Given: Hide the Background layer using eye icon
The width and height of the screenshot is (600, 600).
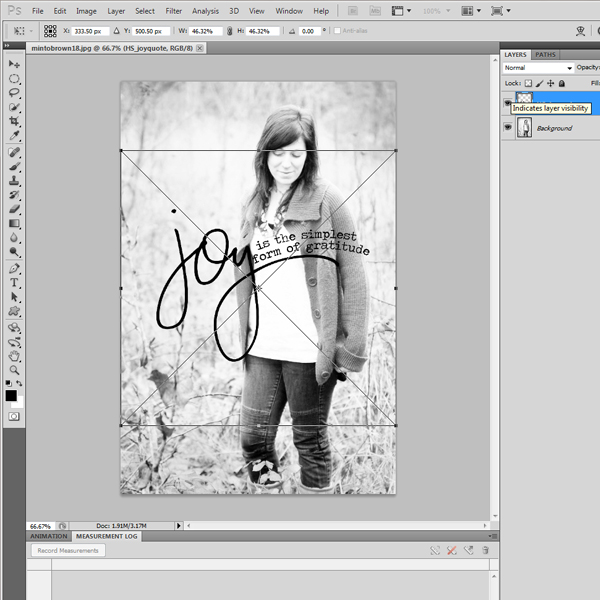Looking at the screenshot, I should coord(508,128).
